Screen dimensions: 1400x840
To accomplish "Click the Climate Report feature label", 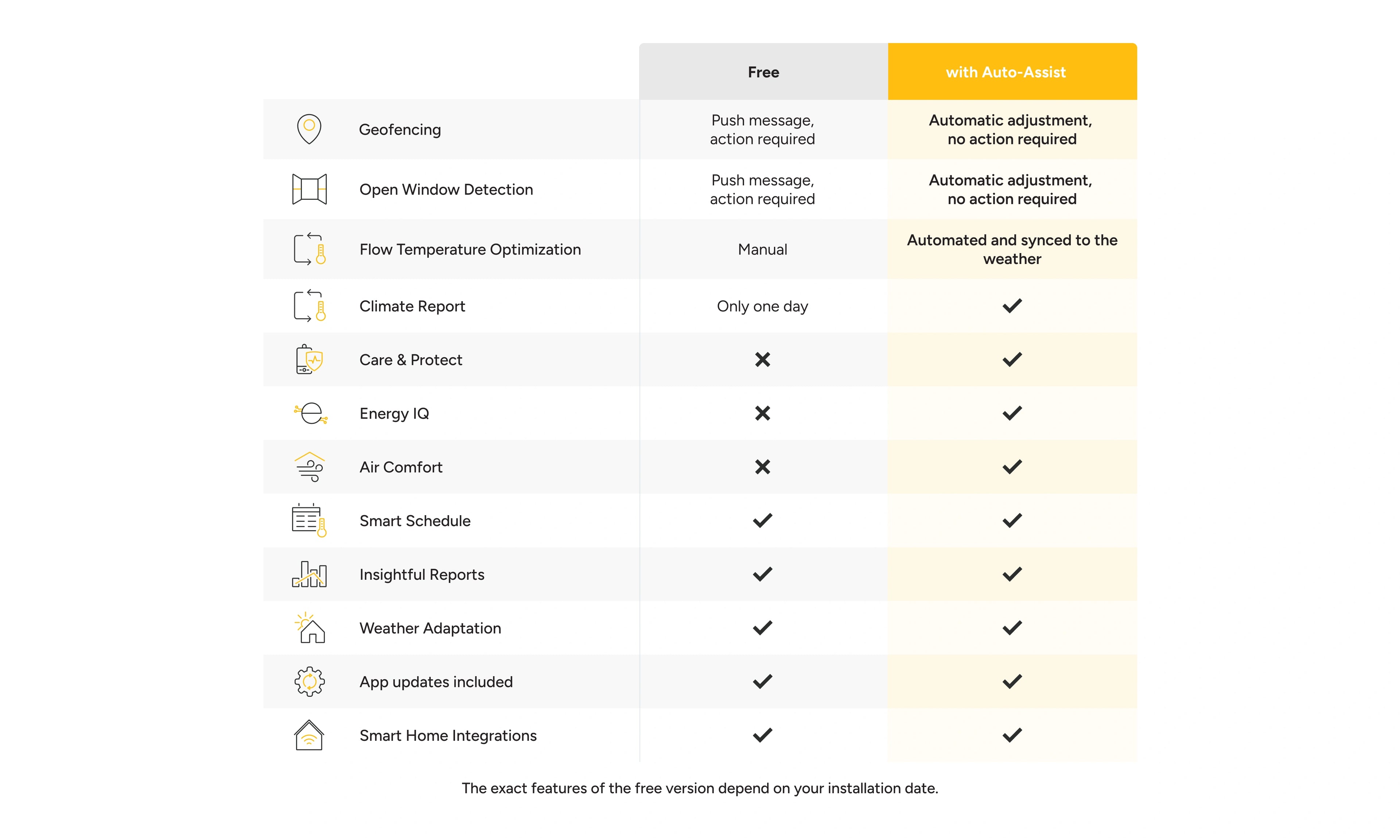I will 412,306.
